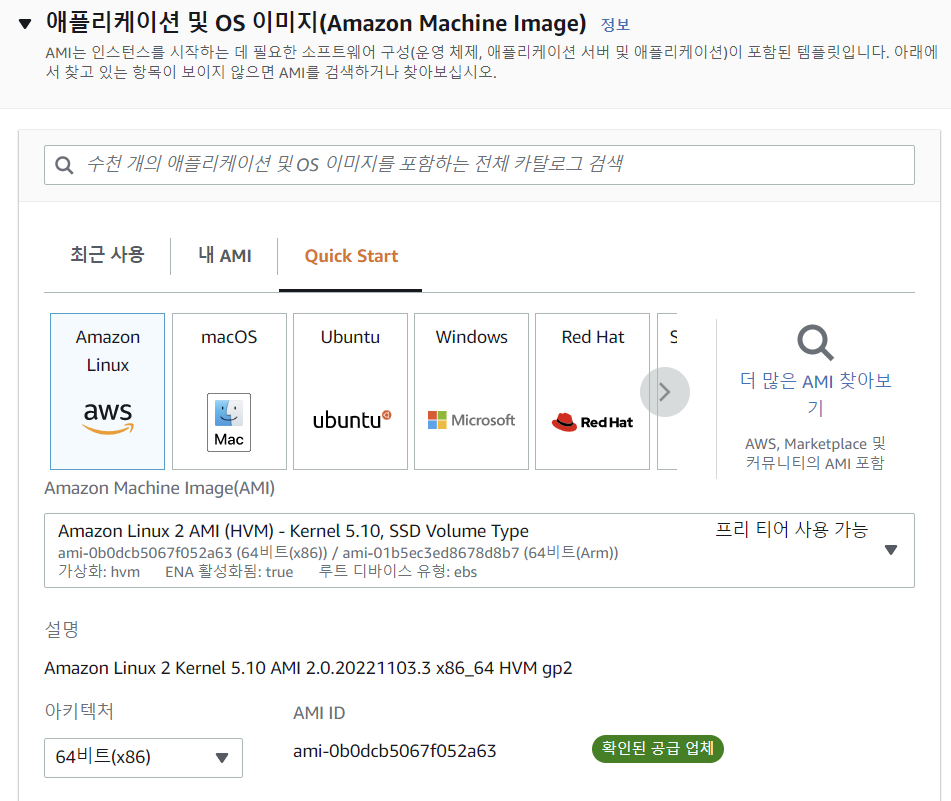
Task: Select the Quick Start tab
Action: 351,256
